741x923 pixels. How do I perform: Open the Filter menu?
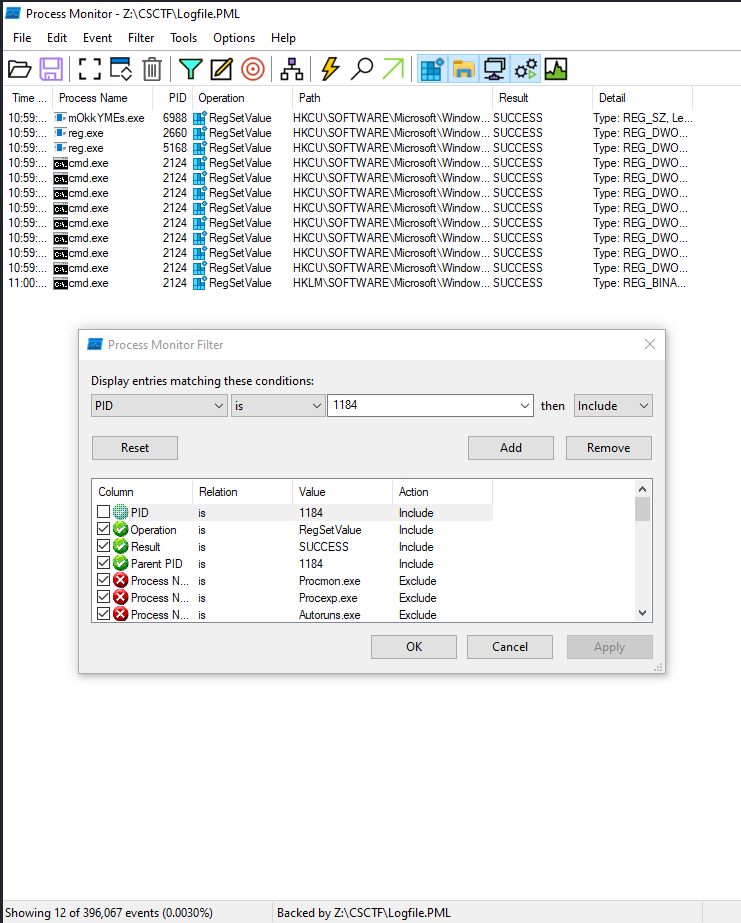(x=141, y=38)
